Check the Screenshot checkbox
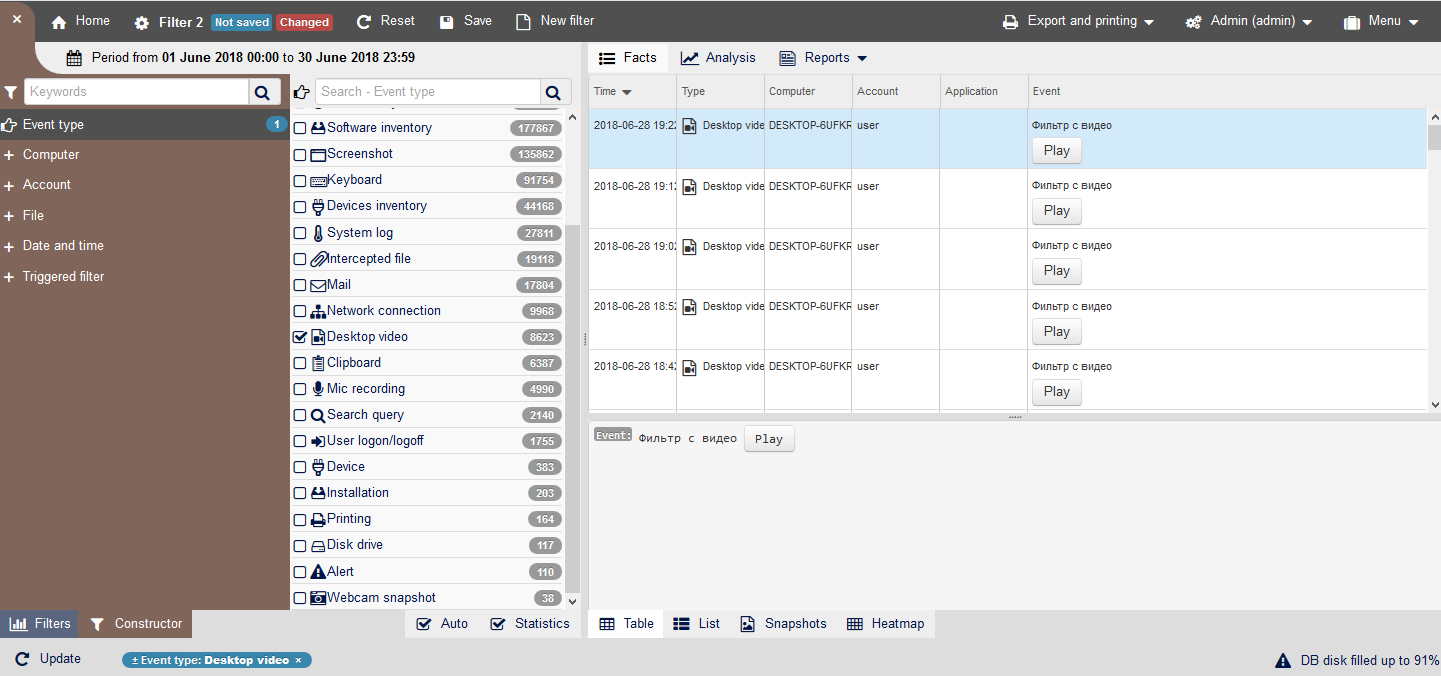 [x=300, y=155]
